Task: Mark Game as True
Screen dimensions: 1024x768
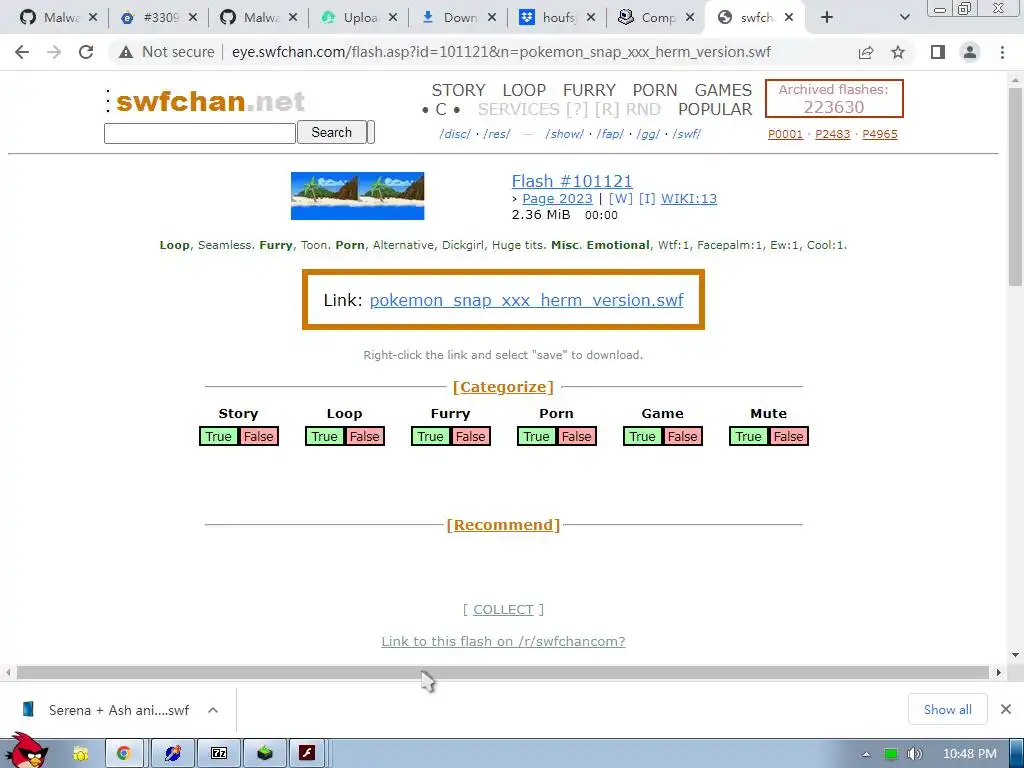Action: (x=642, y=436)
